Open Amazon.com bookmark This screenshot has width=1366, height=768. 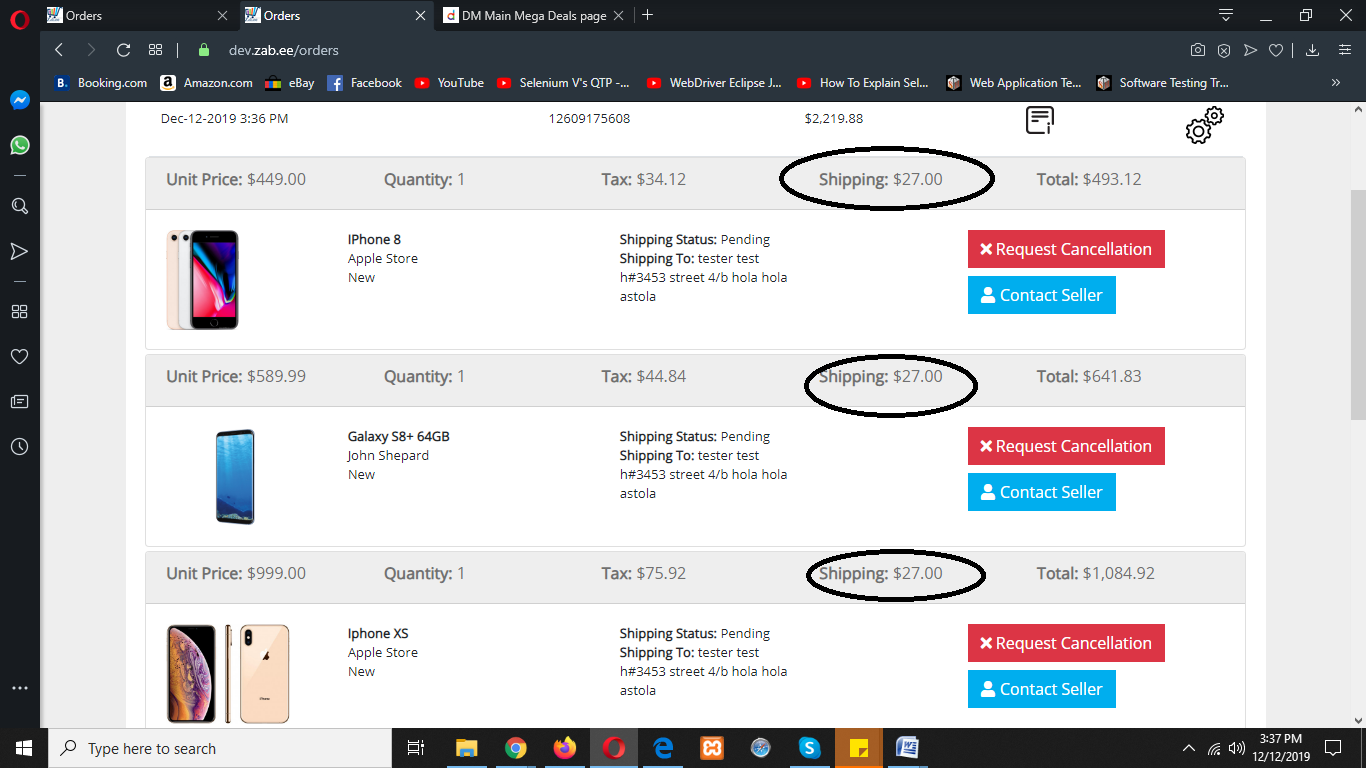point(207,83)
